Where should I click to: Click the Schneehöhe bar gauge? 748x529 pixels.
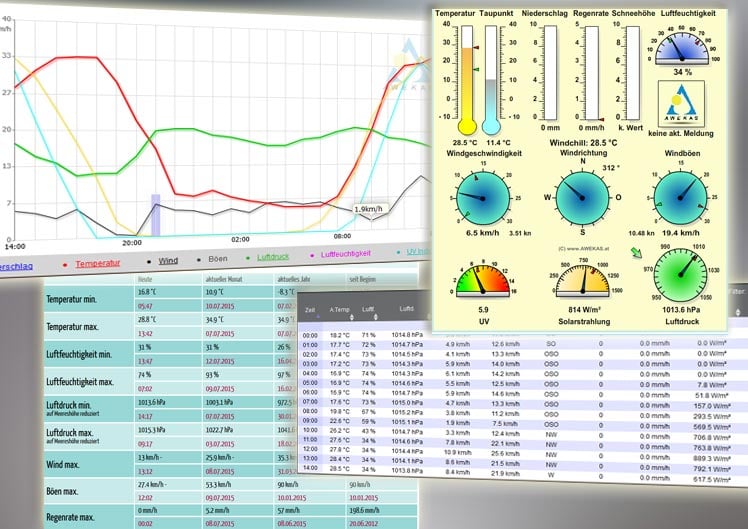[633, 73]
